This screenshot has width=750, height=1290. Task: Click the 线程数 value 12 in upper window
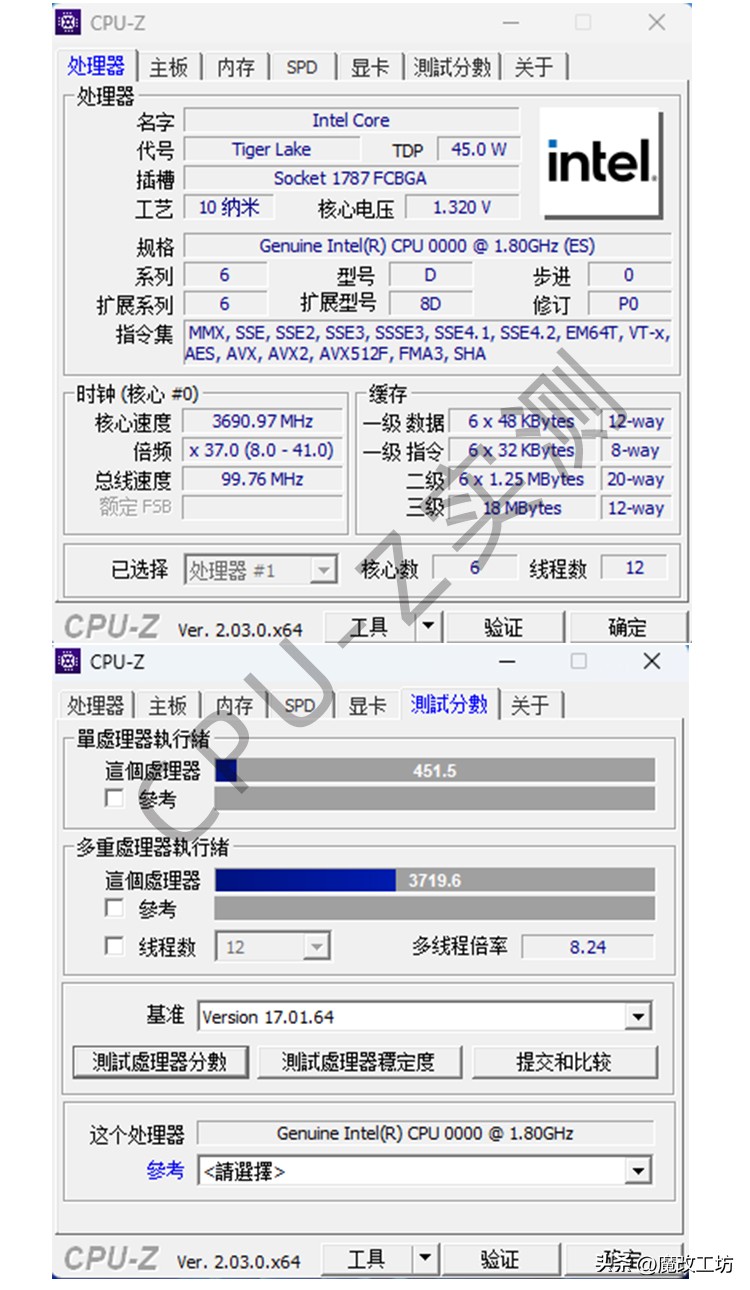pyautogui.click(x=635, y=568)
